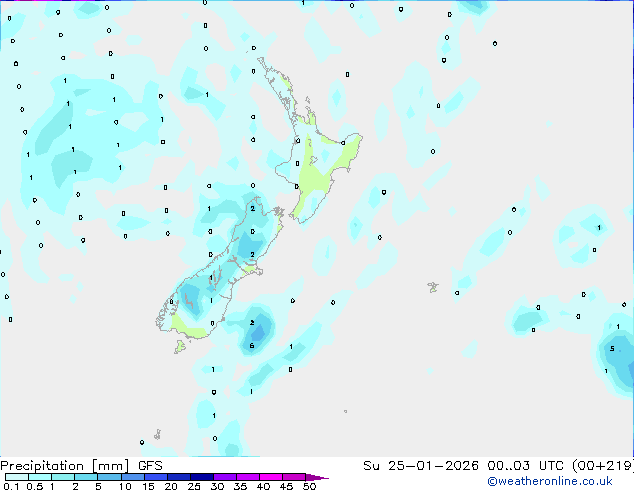This screenshot has height=490, width=634.
Task: Click the '25' legend label
Action: tap(194, 486)
